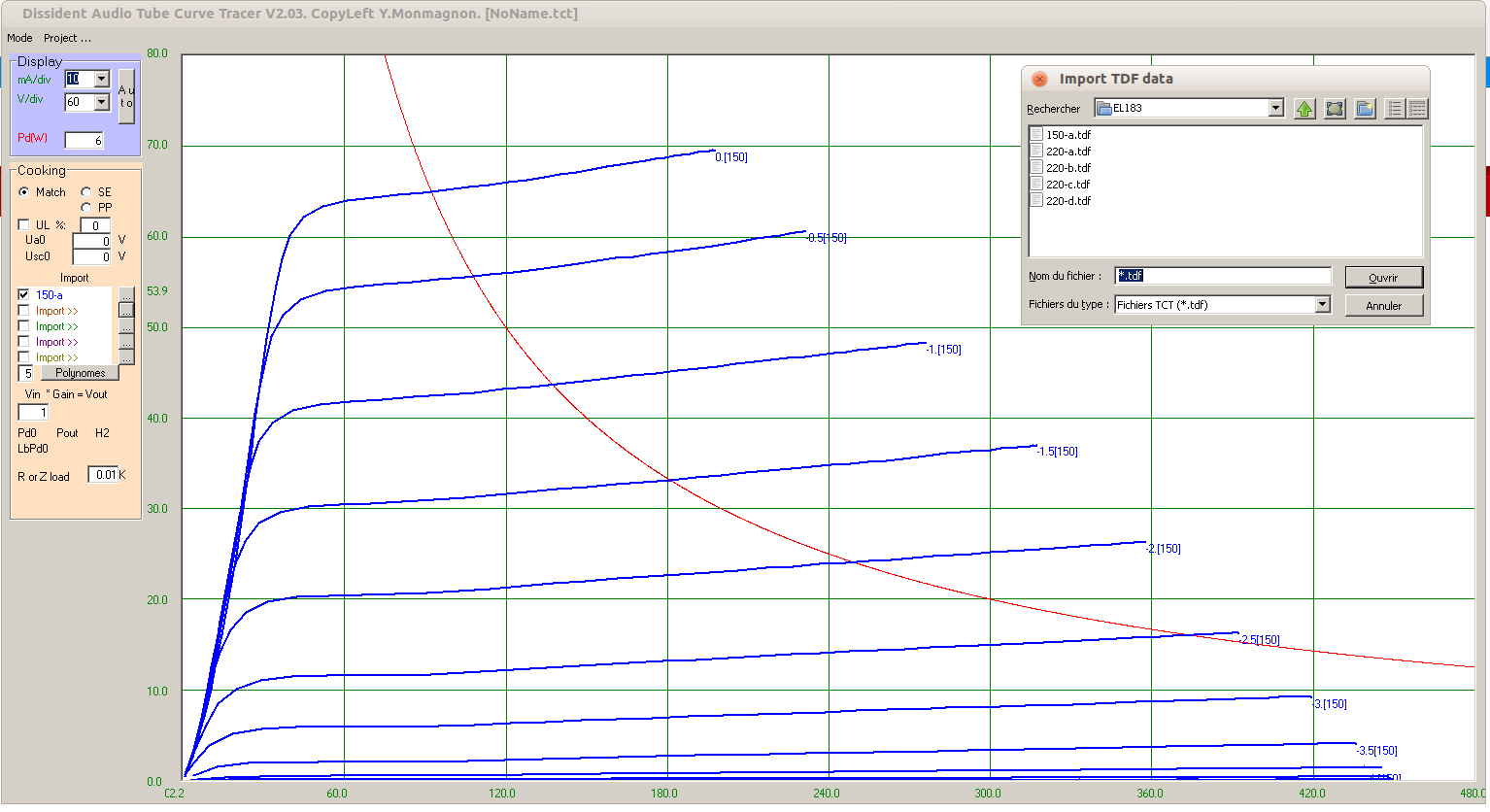This screenshot has width=1490, height=812.
Task: Select the SE radio button
Action: (x=86, y=192)
